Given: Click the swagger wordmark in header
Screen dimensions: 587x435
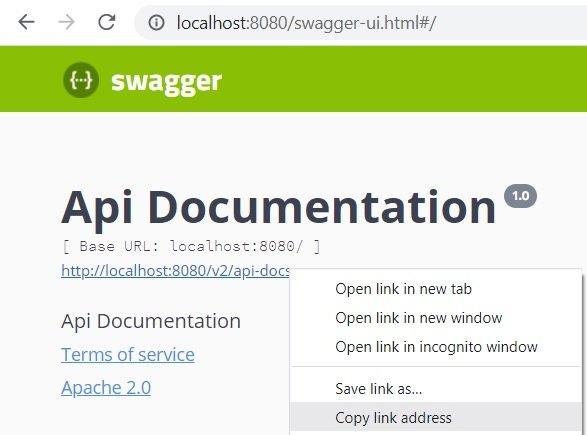Looking at the screenshot, I should pos(167,82).
